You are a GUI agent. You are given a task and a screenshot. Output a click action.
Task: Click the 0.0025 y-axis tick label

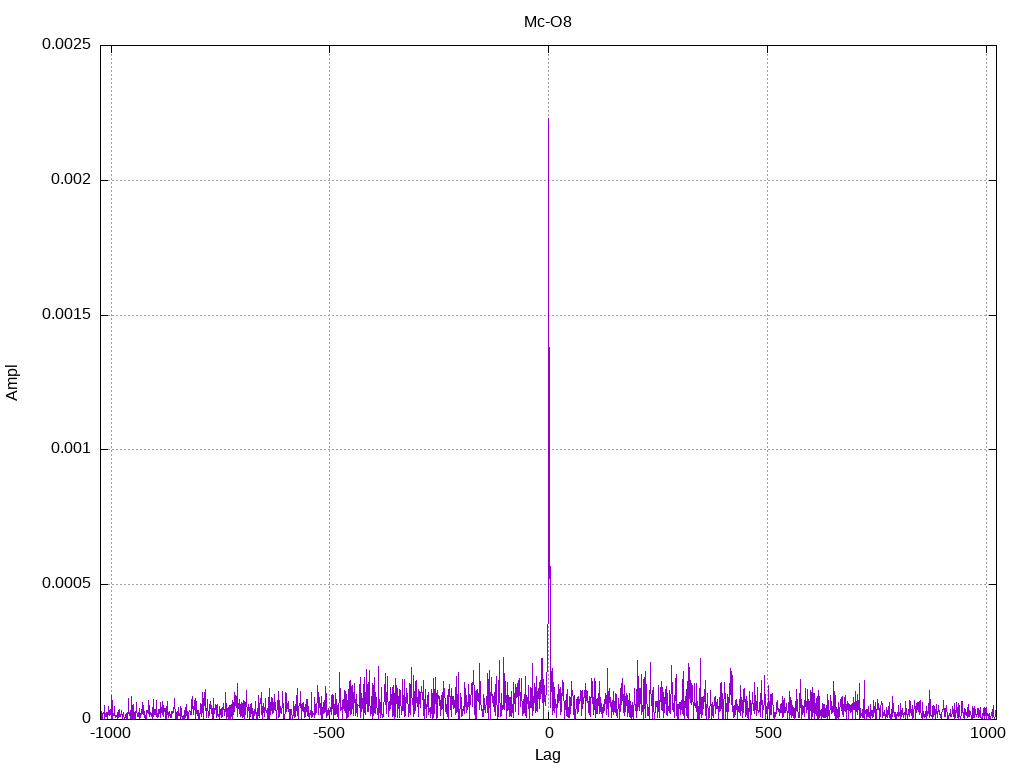[66, 45]
